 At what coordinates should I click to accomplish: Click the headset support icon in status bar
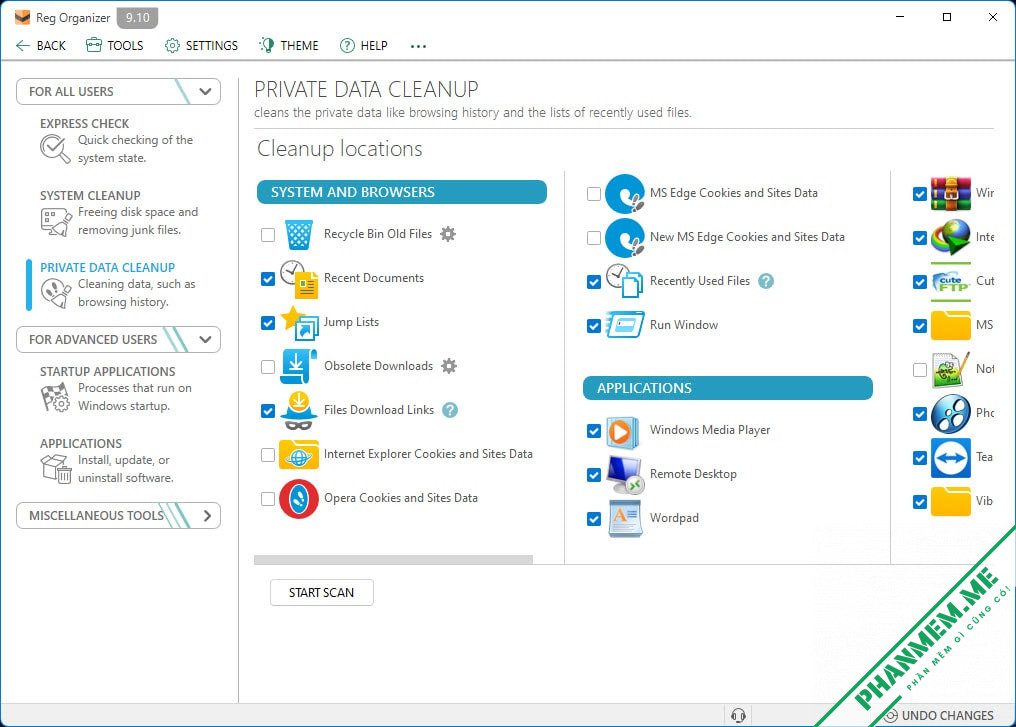click(738, 715)
